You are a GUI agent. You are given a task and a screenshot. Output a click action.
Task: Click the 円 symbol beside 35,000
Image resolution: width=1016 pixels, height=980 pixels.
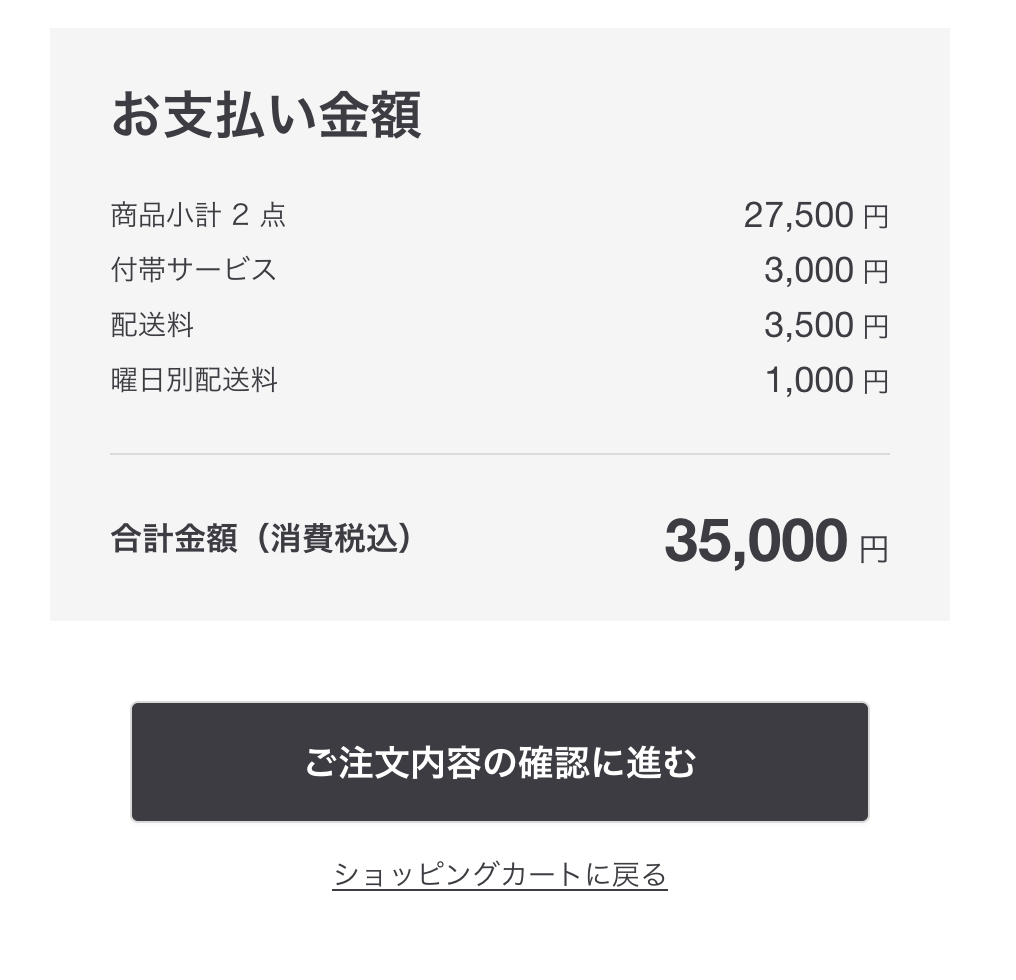874,549
